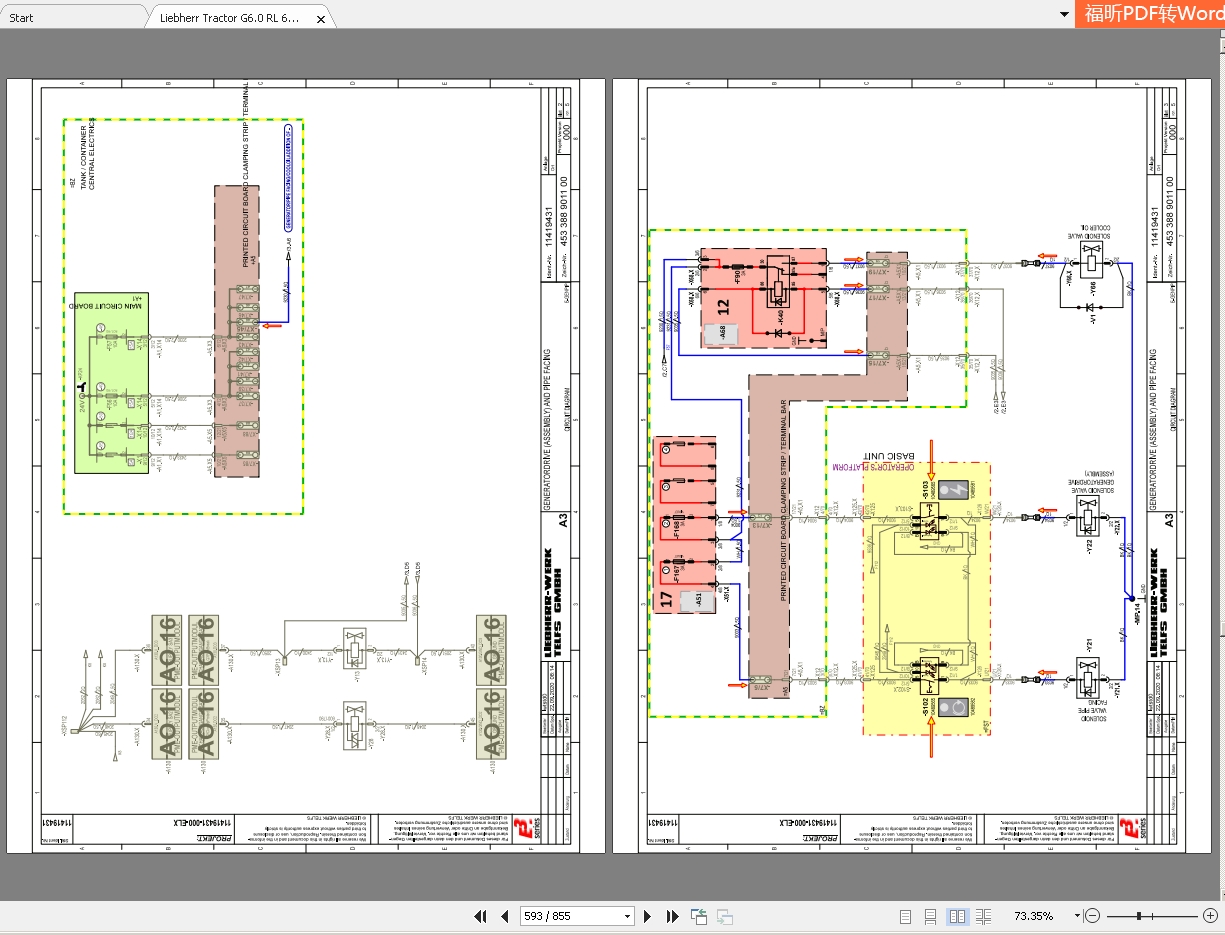Open the tab list dropdown arrow
Screen dimensions: 1225x935
[x=1064, y=14]
